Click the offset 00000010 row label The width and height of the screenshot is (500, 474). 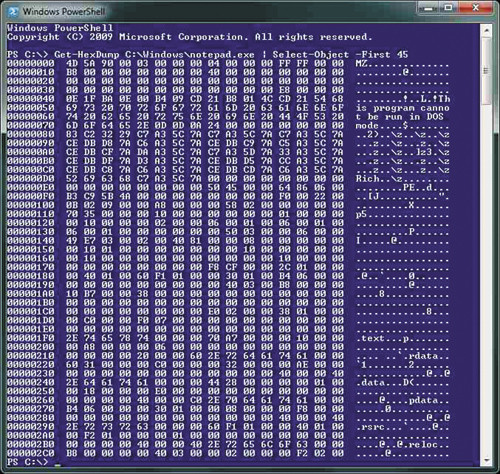31,72
